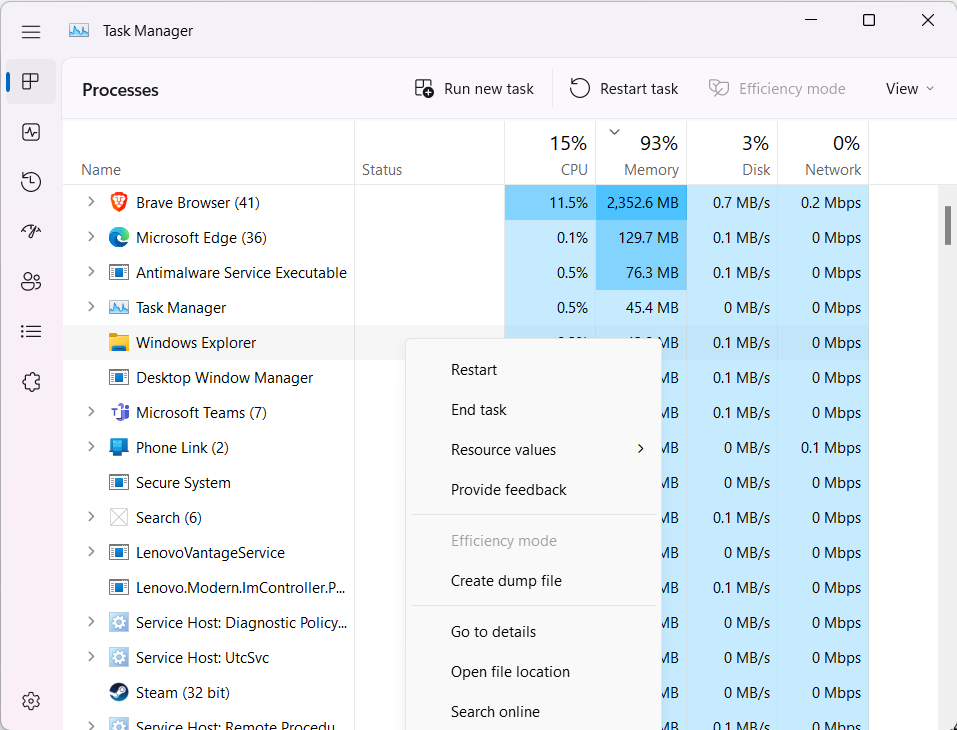Image resolution: width=957 pixels, height=730 pixels.
Task: Open the Users page in sidebar
Action: (31, 282)
